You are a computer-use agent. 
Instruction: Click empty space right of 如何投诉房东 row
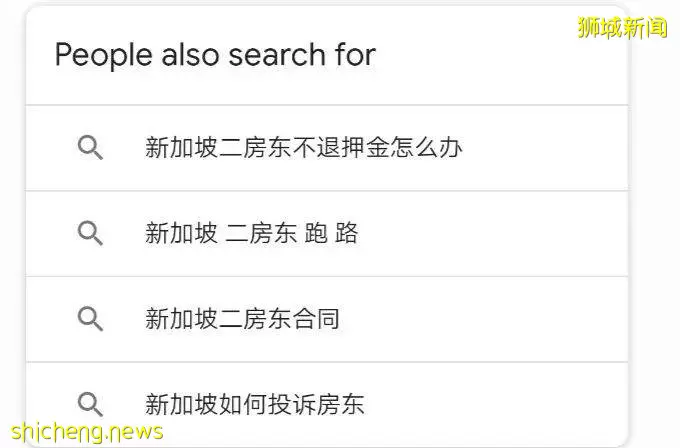point(494,404)
